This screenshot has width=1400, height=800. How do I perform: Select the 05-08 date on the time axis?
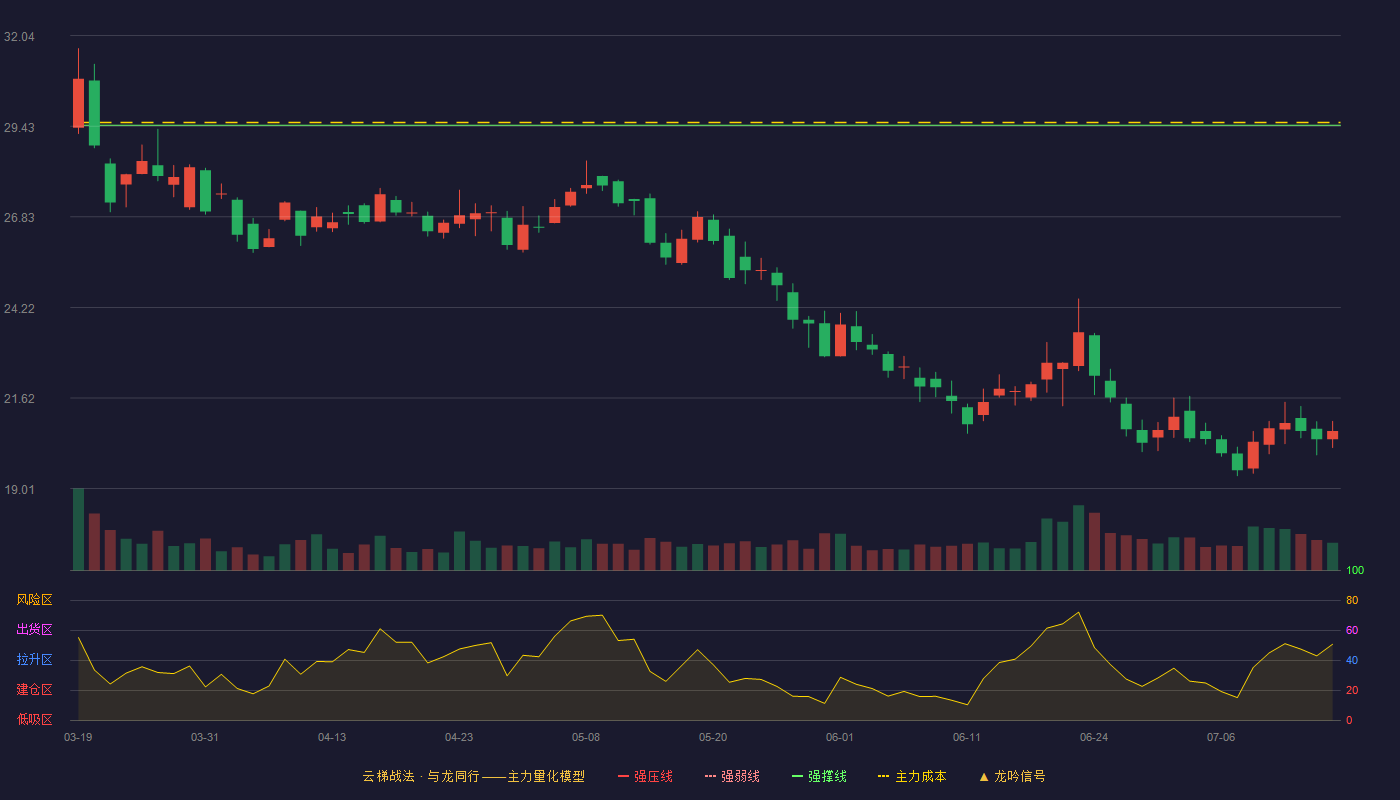pos(586,737)
